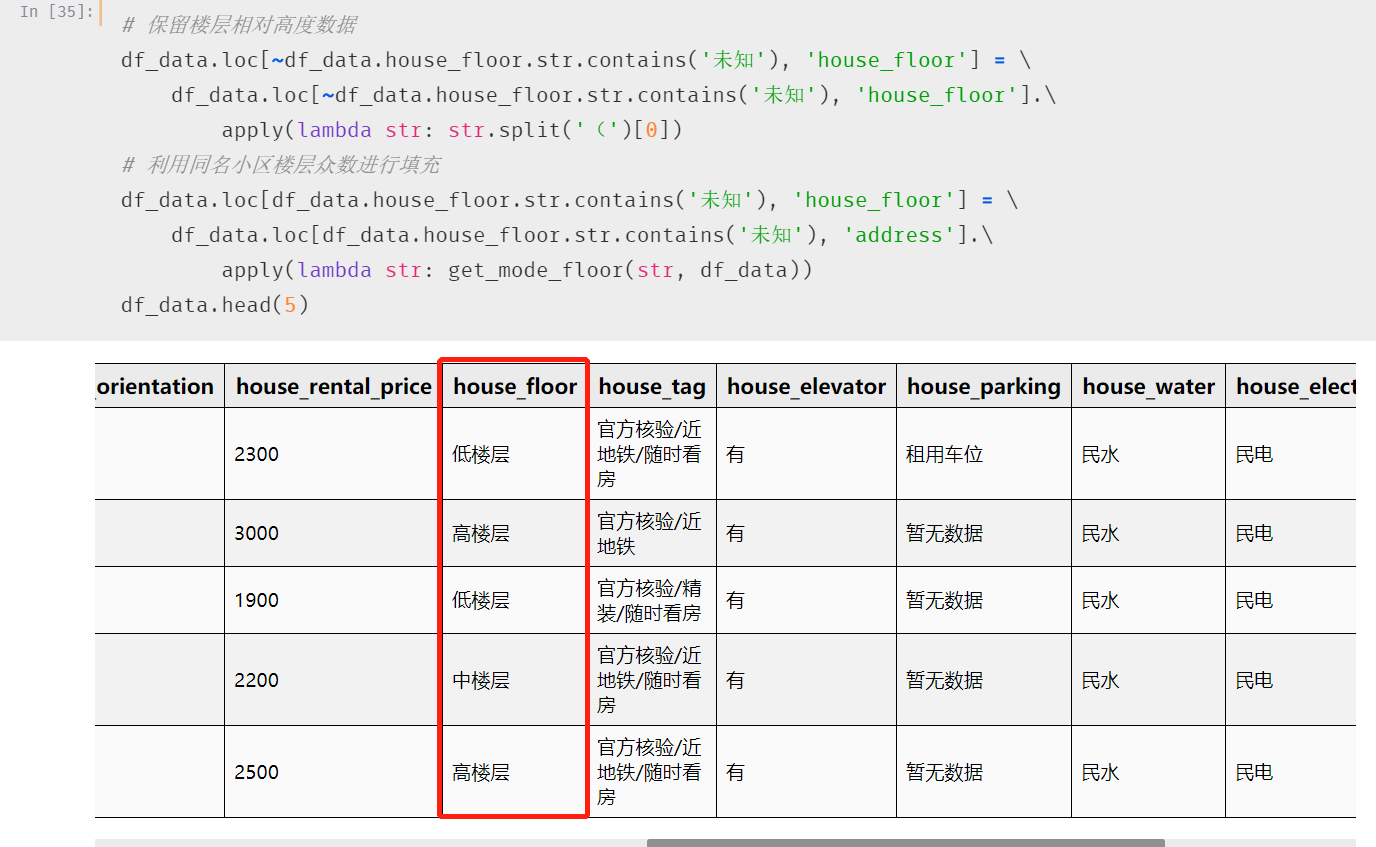Select the house_tag cell in the 2200 row
This screenshot has width=1376, height=847.
point(650,680)
